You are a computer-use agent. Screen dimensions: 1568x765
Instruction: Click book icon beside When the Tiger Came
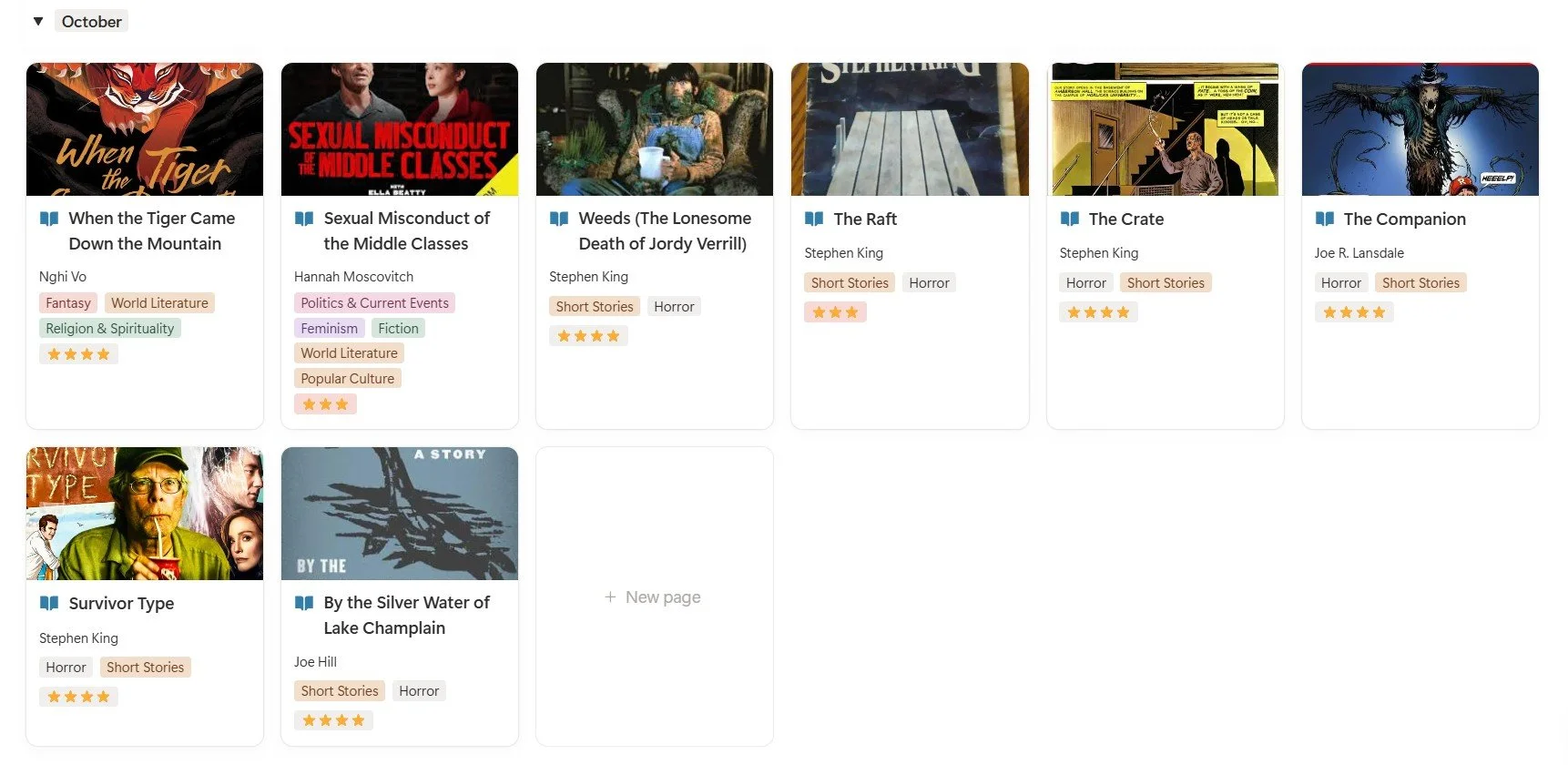click(49, 219)
